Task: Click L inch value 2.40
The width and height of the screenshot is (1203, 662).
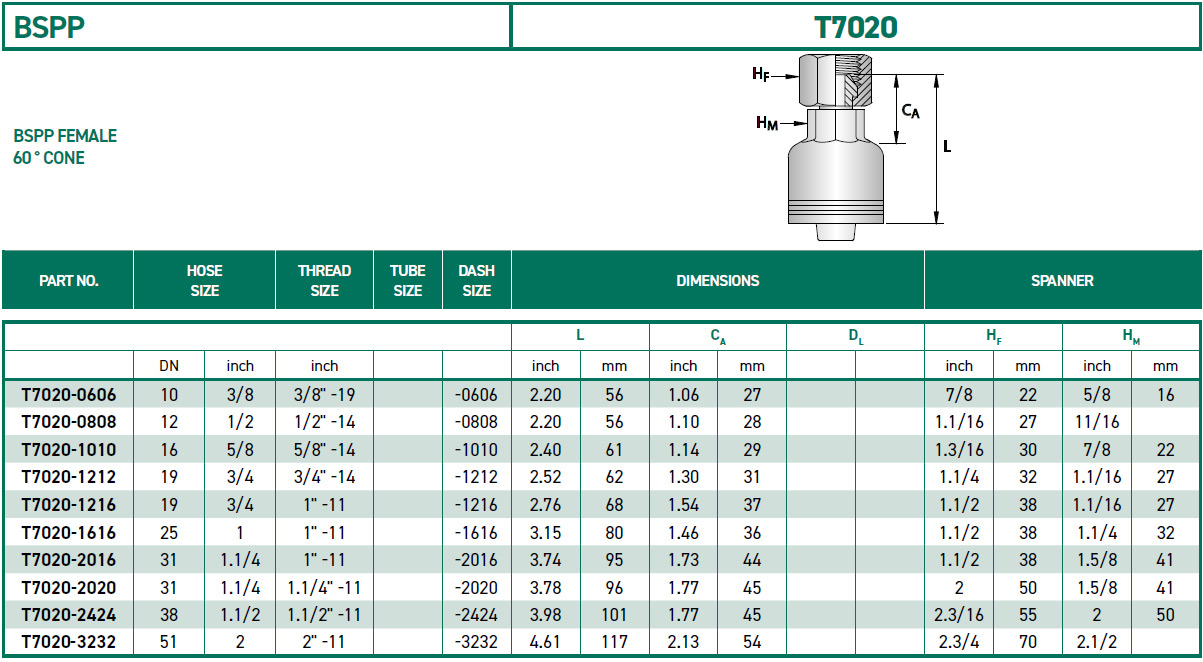Action: point(546,450)
